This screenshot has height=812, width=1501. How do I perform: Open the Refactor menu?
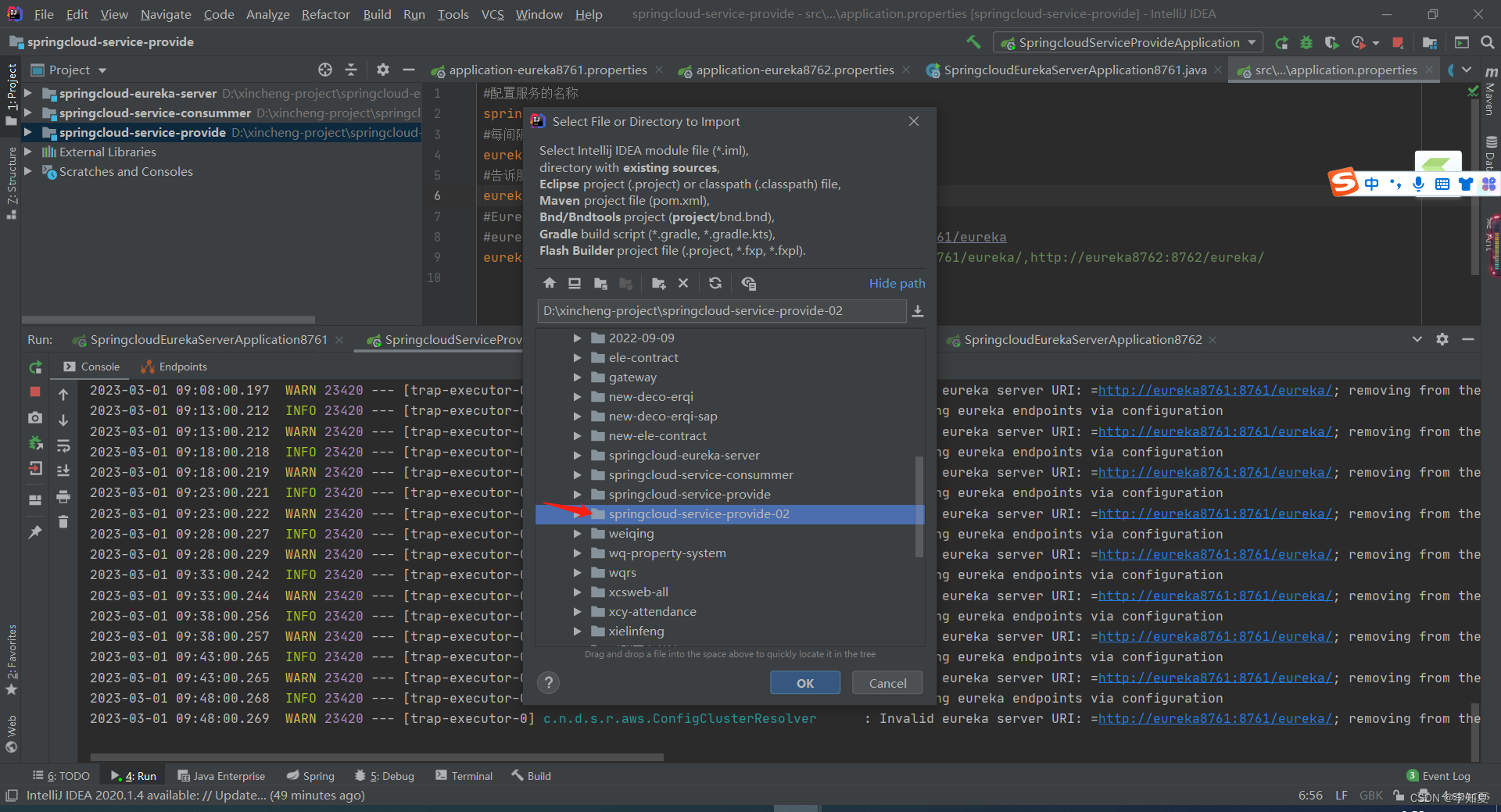click(326, 14)
